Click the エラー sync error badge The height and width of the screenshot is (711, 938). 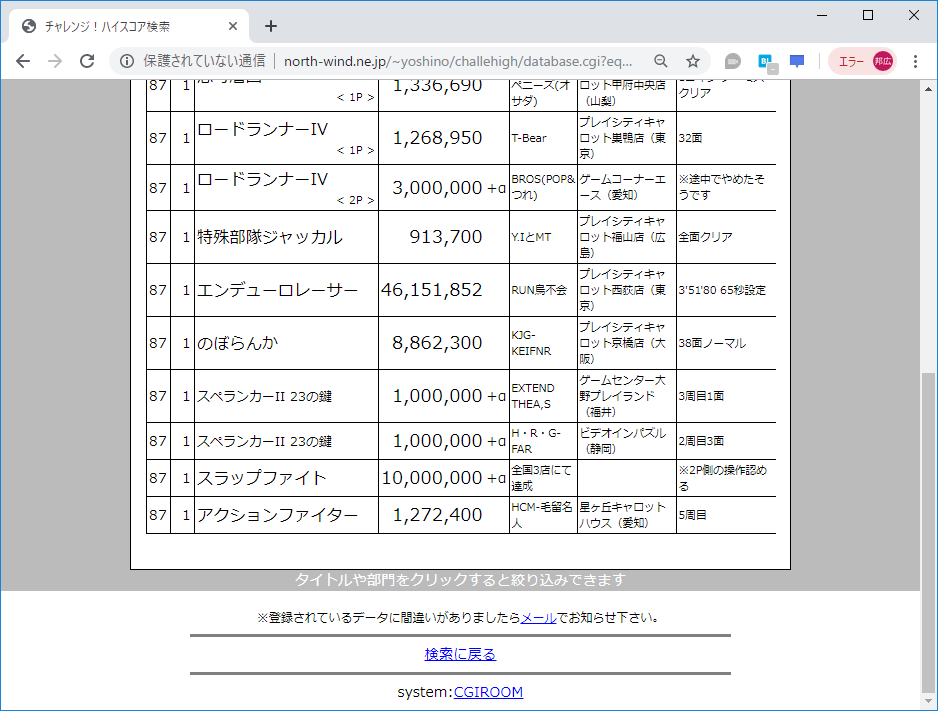tap(850, 60)
